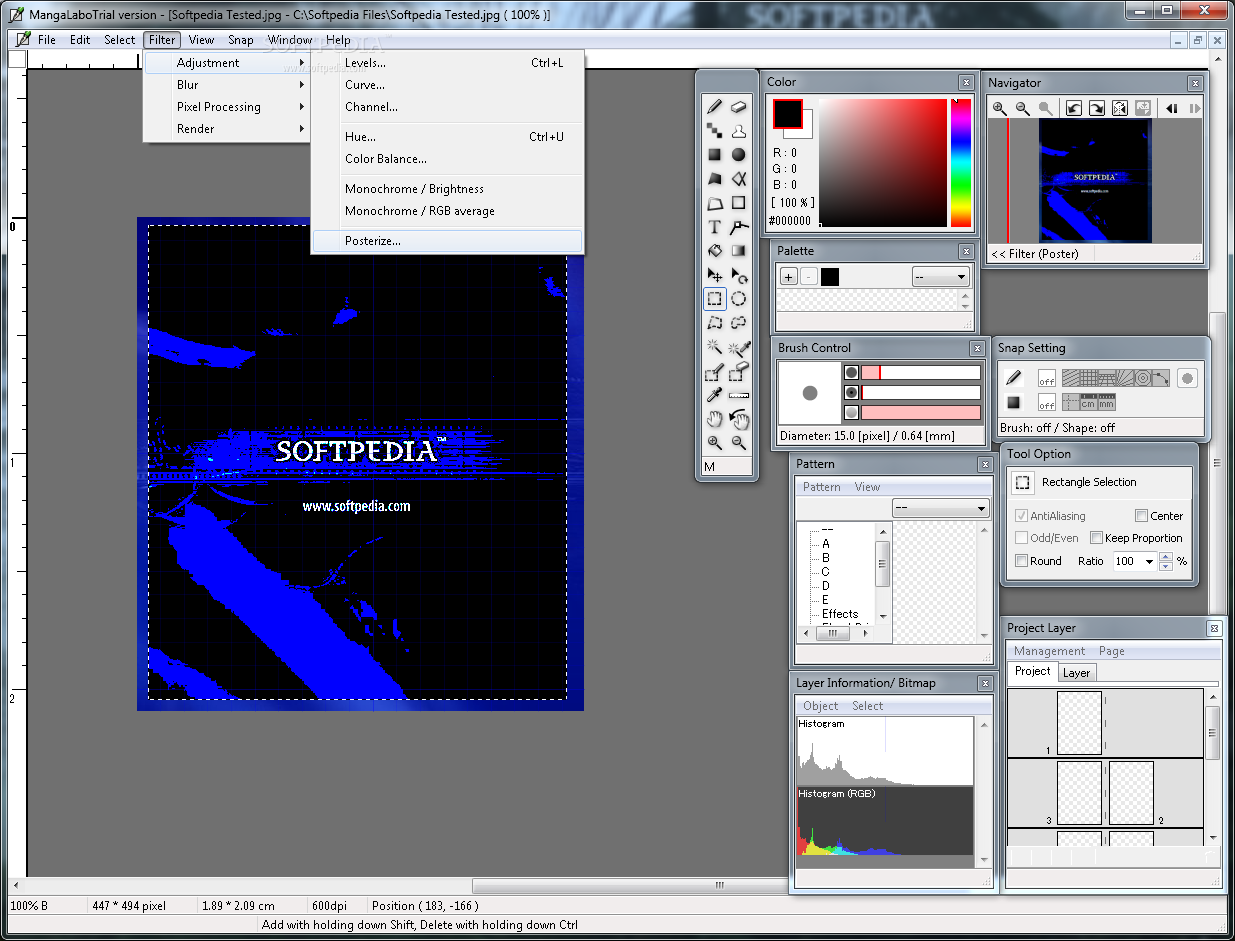The width and height of the screenshot is (1235, 941).
Task: Select the Move tool with arrow cross
Action: tap(715, 275)
